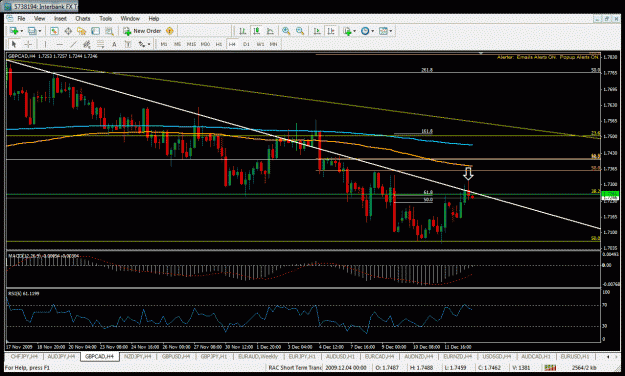Image resolution: width=625 pixels, height=376 pixels.
Task: Select the Horizontal Line drawing tool
Action: click(59, 44)
